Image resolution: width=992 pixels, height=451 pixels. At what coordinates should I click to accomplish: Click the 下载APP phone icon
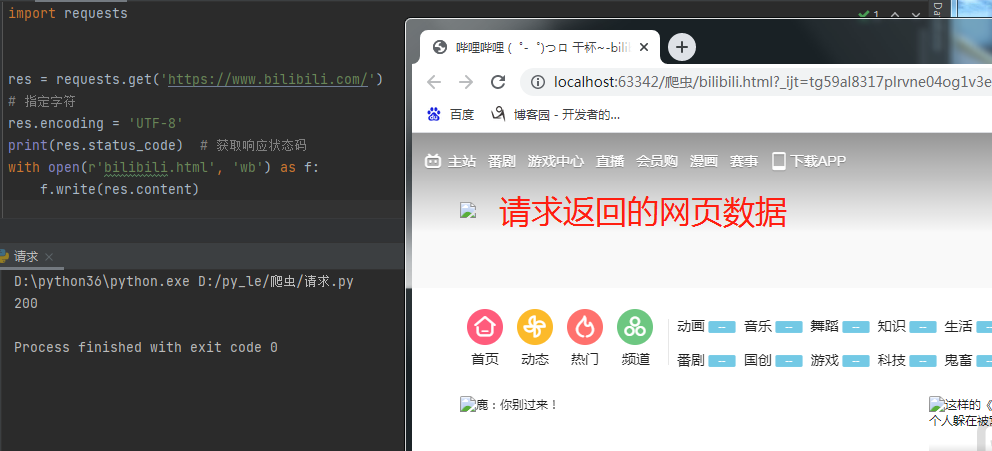pos(779,161)
